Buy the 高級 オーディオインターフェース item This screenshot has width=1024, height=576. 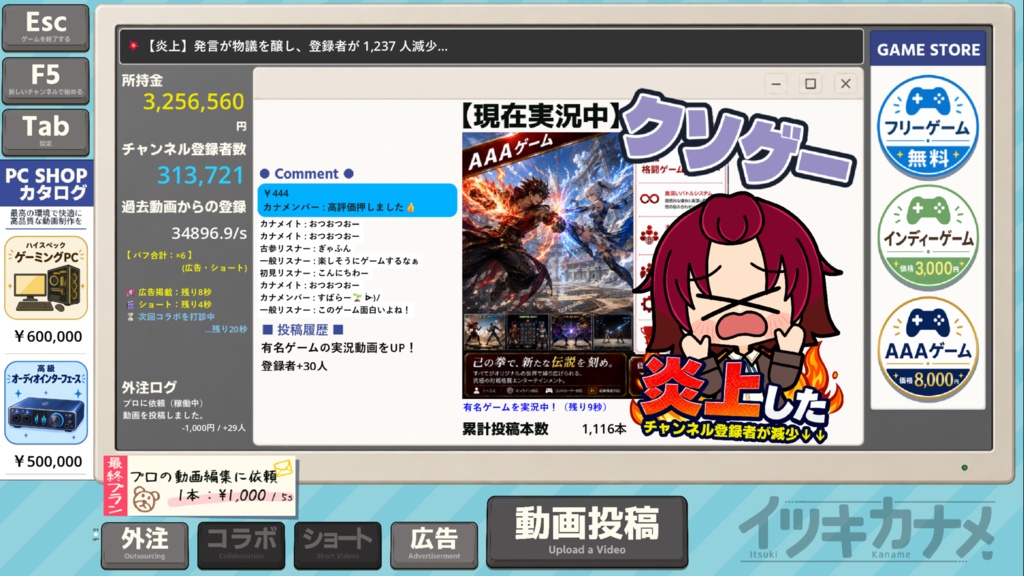point(46,402)
